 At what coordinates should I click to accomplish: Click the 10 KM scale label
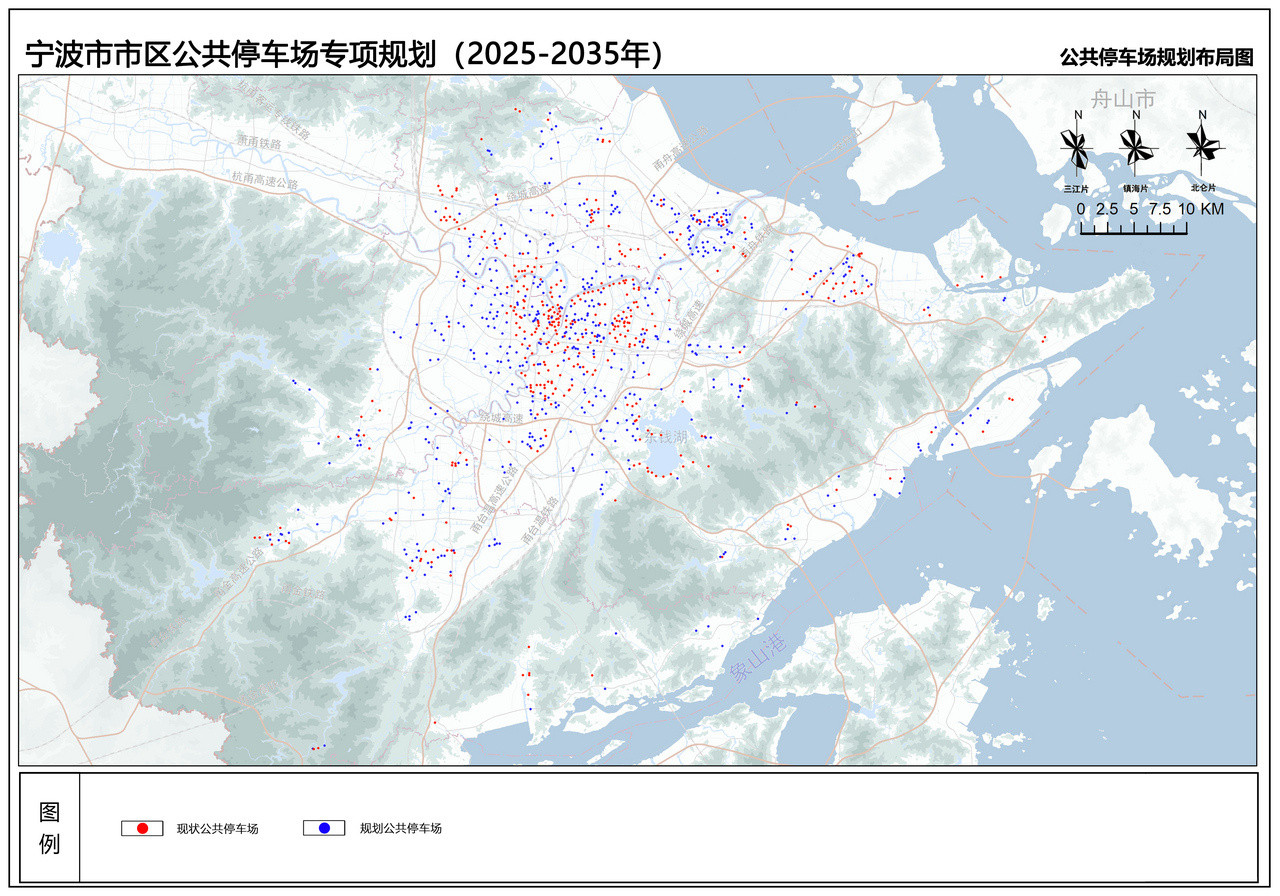click(x=1201, y=209)
